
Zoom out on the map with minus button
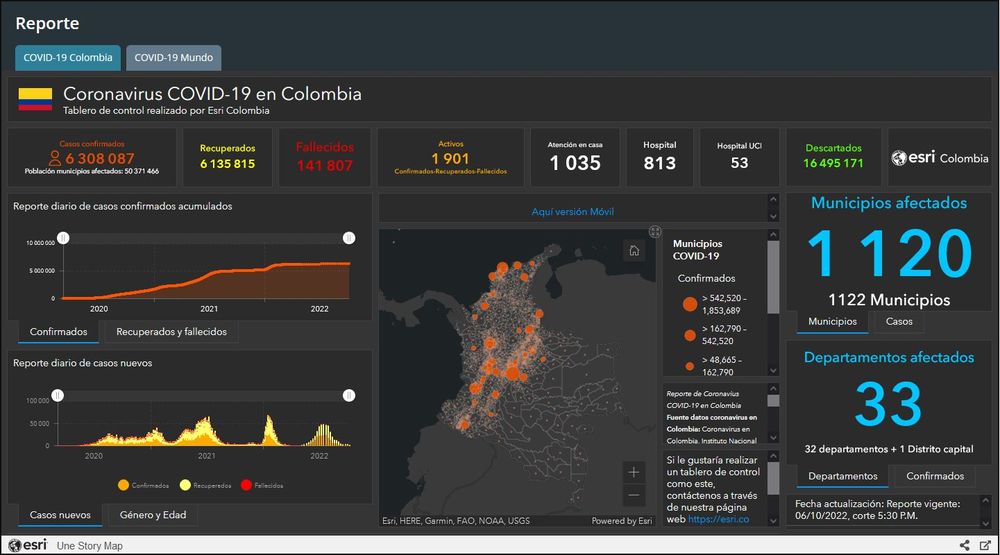[x=634, y=496]
